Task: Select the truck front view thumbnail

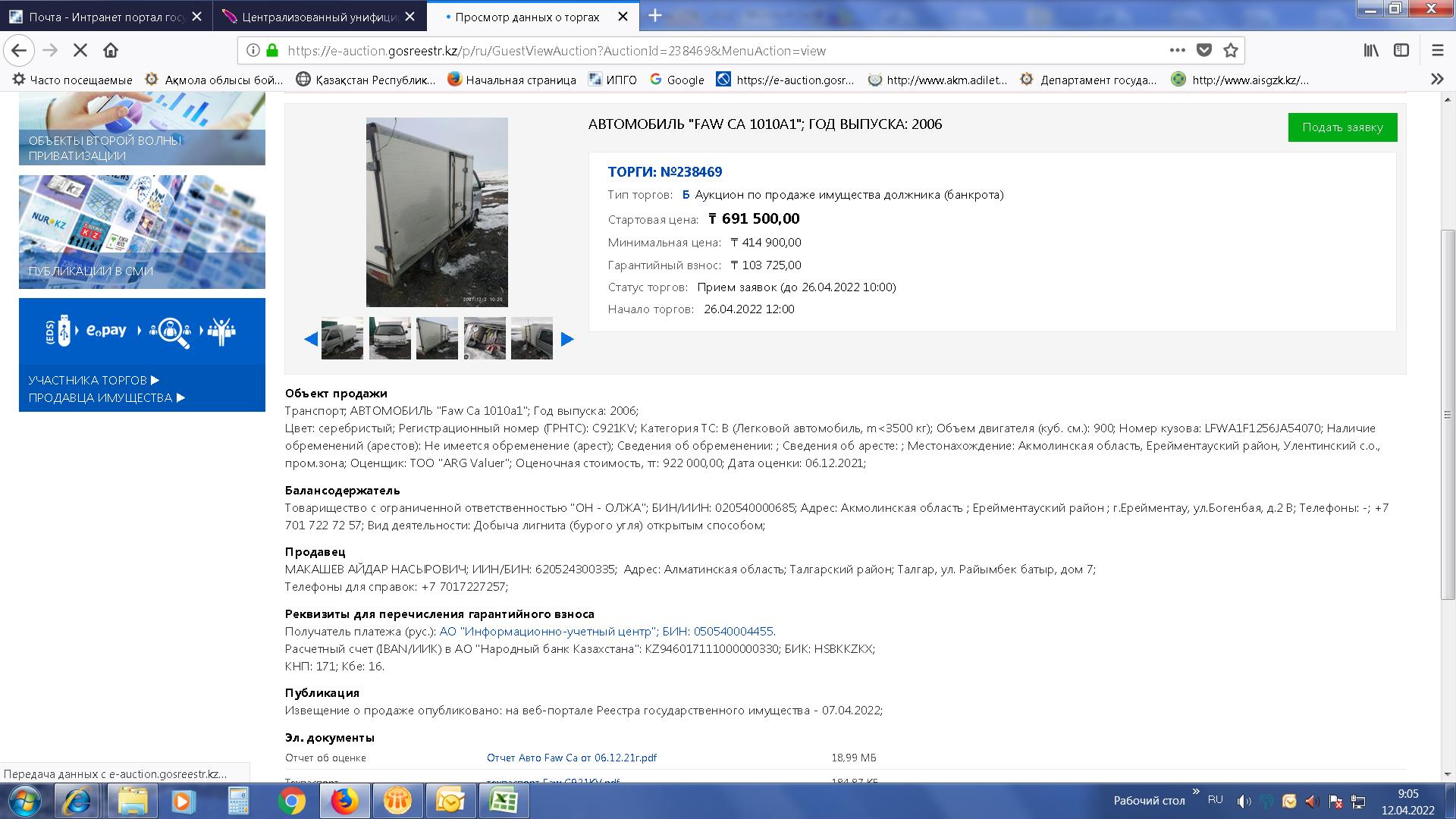Action: point(390,338)
